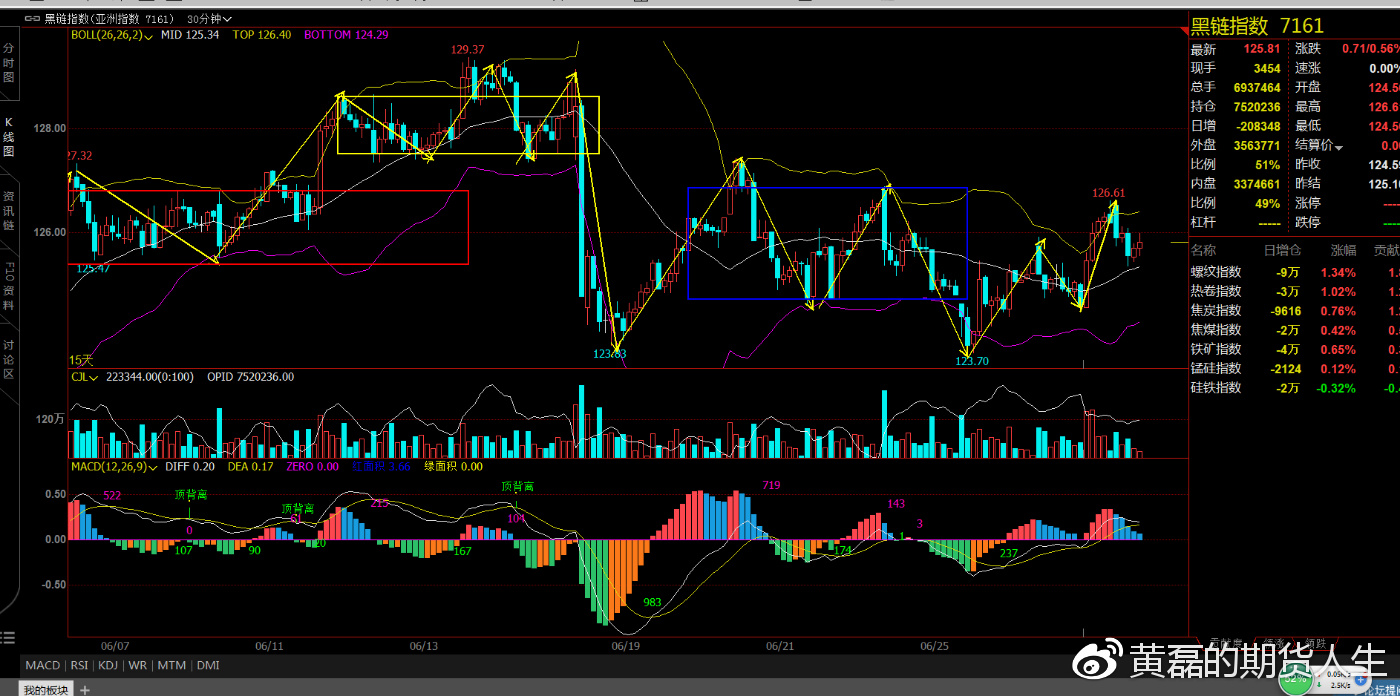
Task: Click the chain link icon beside 黑链指数
Action: pos(34,18)
